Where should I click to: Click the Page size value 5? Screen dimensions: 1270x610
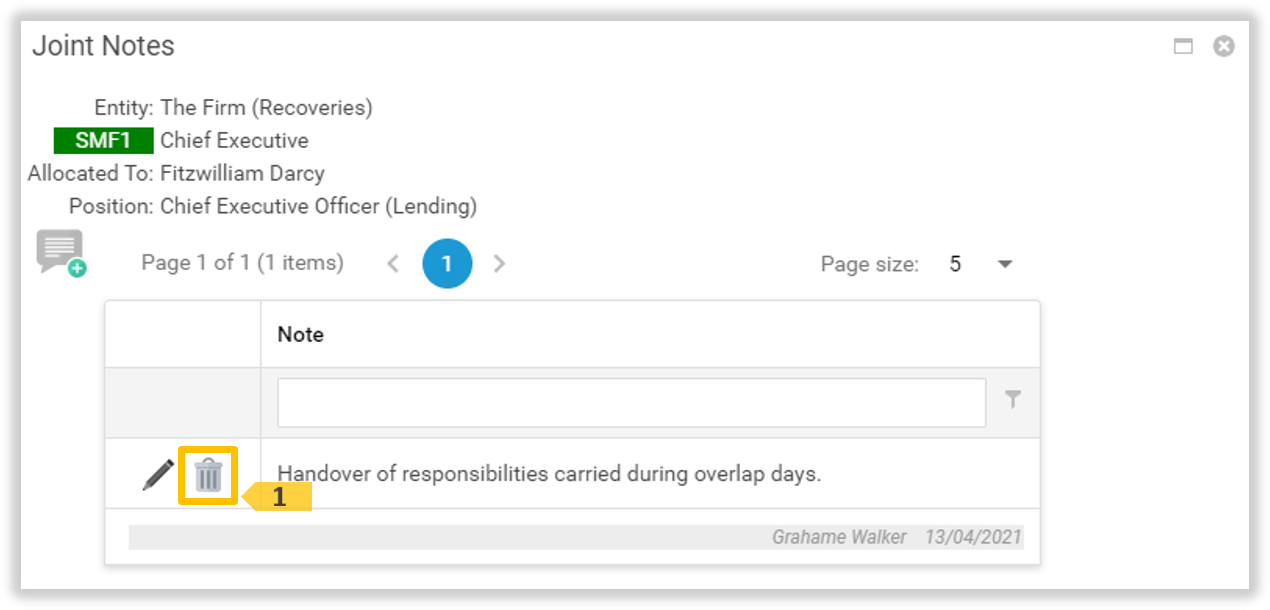[x=955, y=264]
